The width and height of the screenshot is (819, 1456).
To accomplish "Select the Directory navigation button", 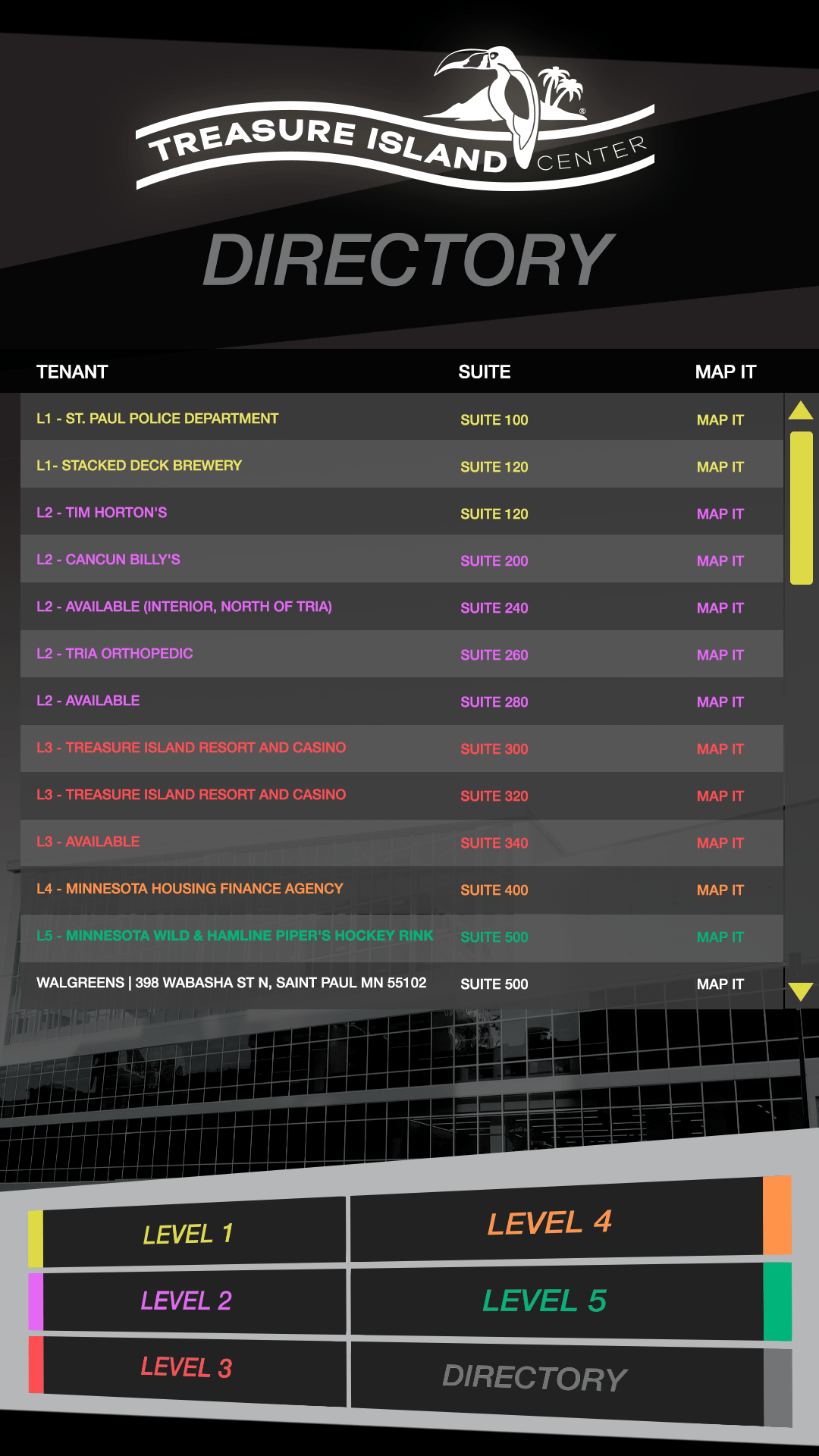I will tap(535, 1377).
